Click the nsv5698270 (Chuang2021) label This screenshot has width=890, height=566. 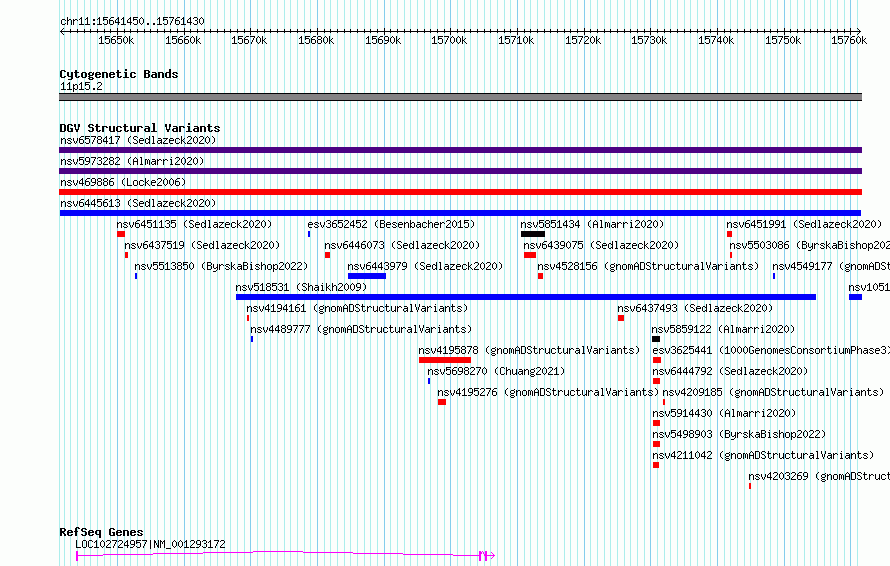coord(497,371)
